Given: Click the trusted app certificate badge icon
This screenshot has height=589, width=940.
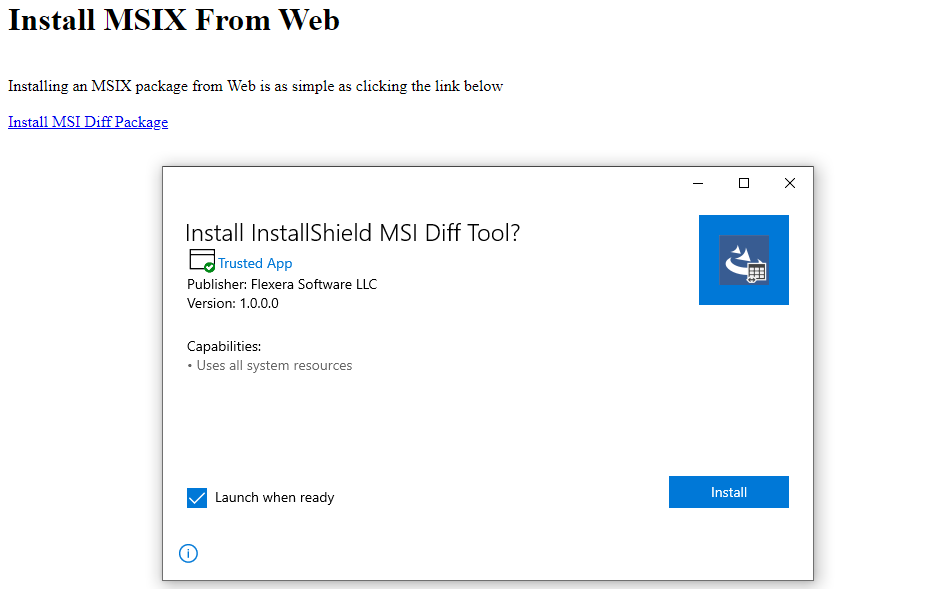Looking at the screenshot, I should 200,259.
